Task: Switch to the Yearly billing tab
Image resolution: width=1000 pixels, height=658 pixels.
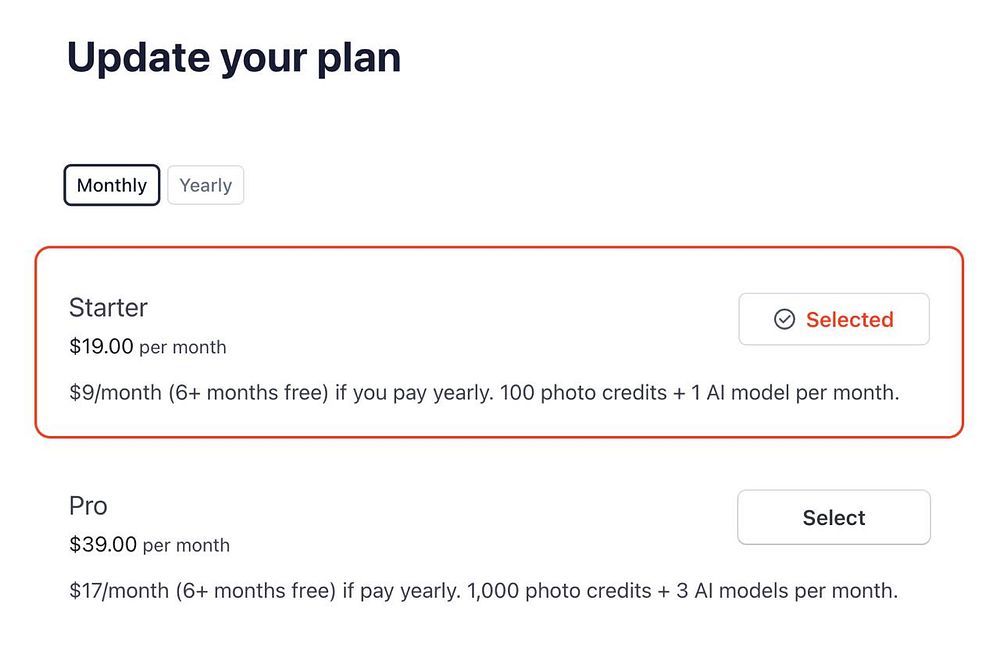Action: tap(205, 185)
